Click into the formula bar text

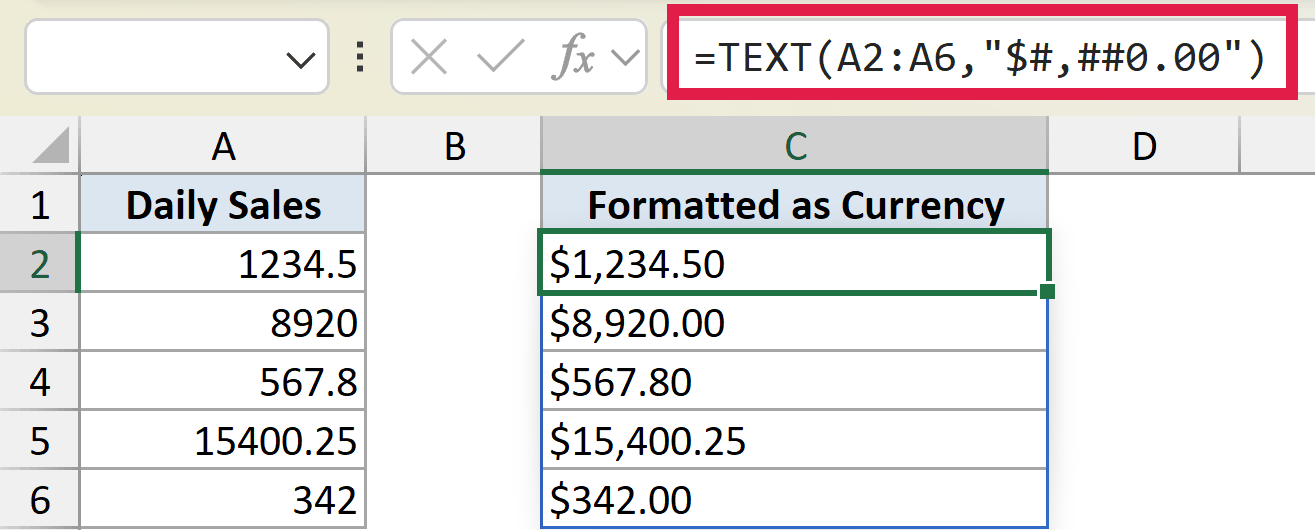coord(980,59)
